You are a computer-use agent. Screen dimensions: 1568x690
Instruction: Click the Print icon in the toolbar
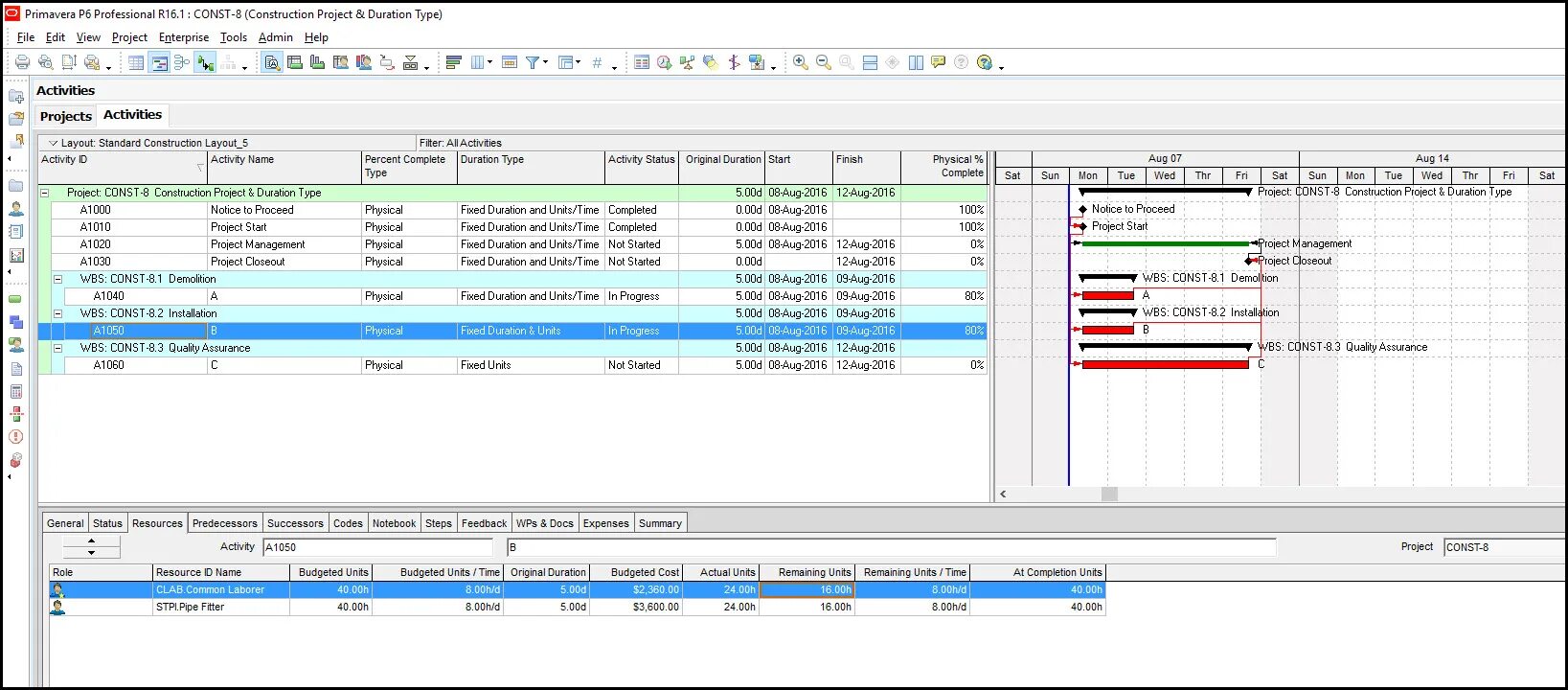(22, 63)
